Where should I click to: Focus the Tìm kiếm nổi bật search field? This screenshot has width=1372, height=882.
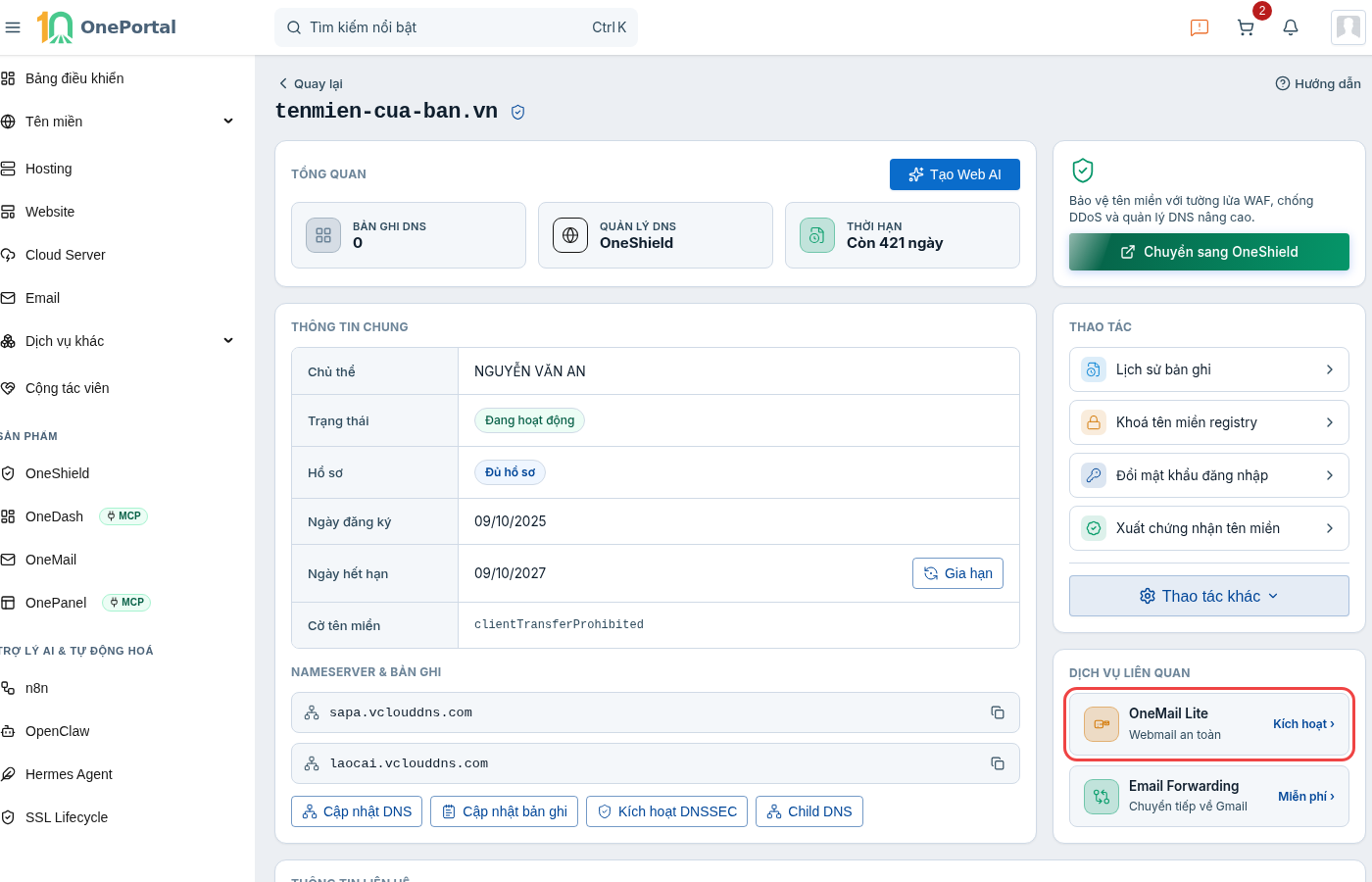pos(456,27)
